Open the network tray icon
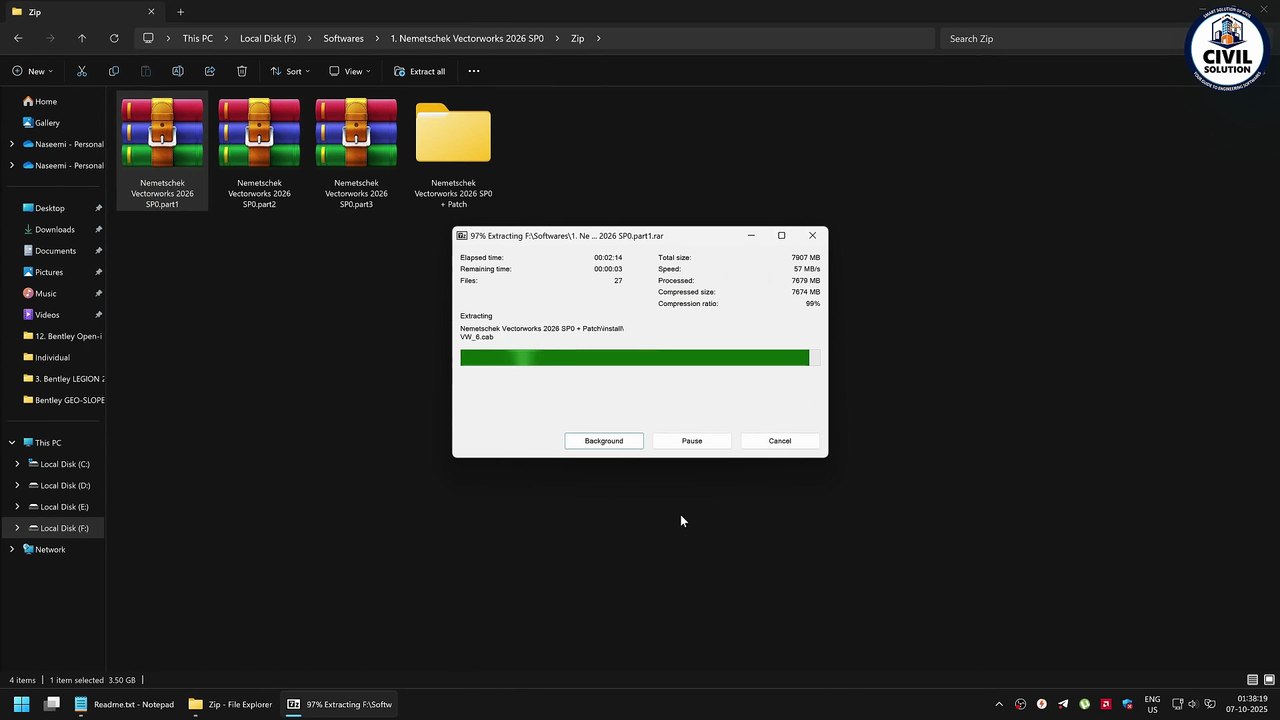 [x=1177, y=704]
